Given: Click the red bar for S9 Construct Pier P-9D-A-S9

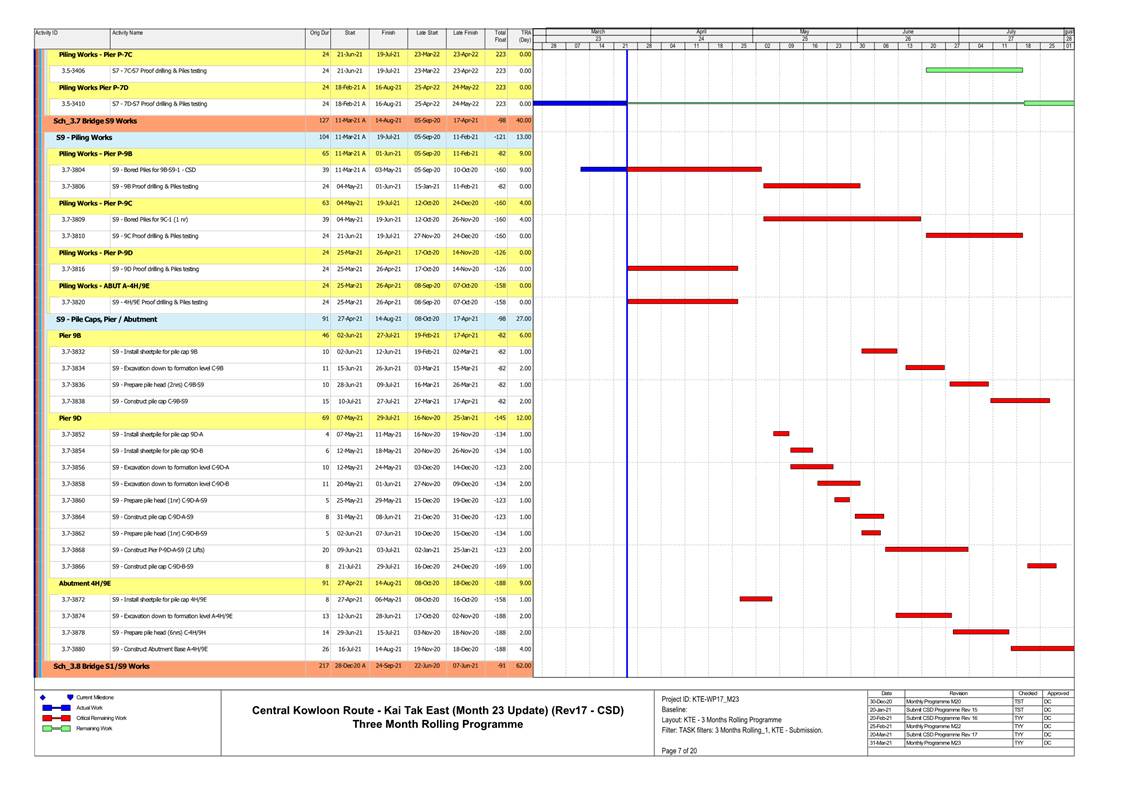Looking at the screenshot, I should click(926, 549).
